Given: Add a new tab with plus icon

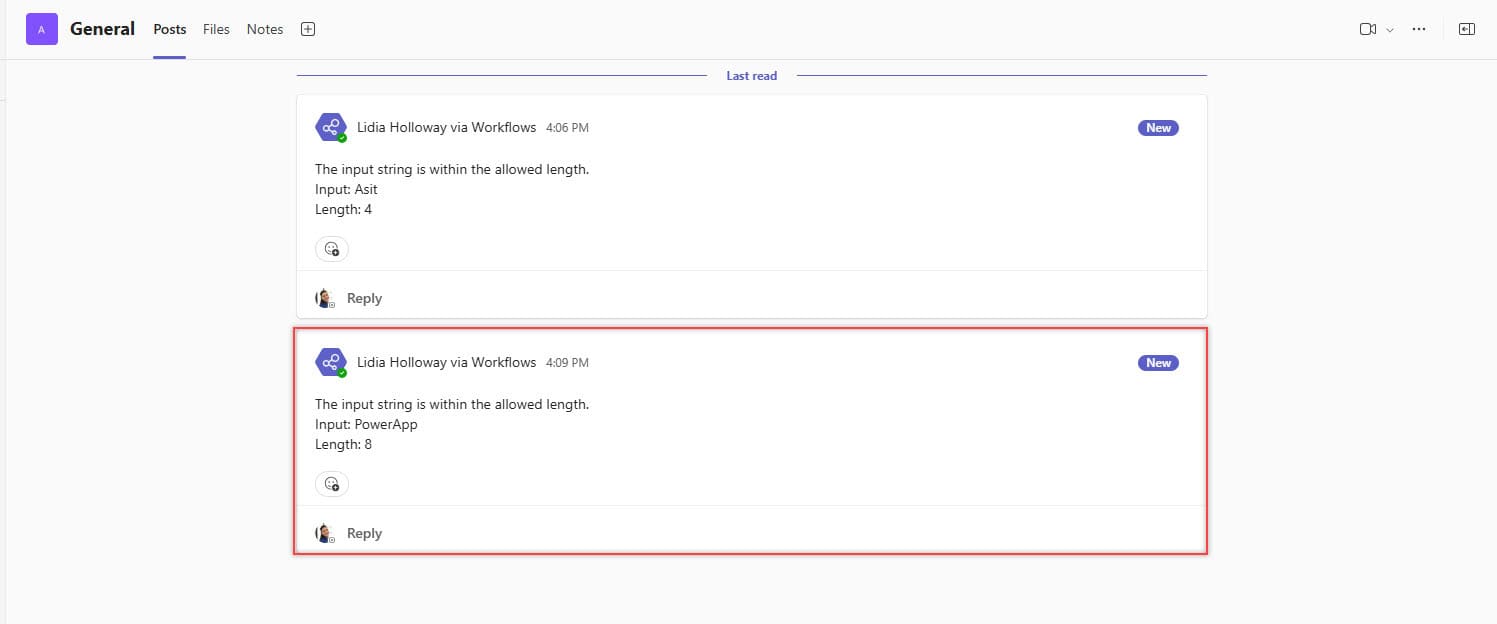Looking at the screenshot, I should [308, 29].
